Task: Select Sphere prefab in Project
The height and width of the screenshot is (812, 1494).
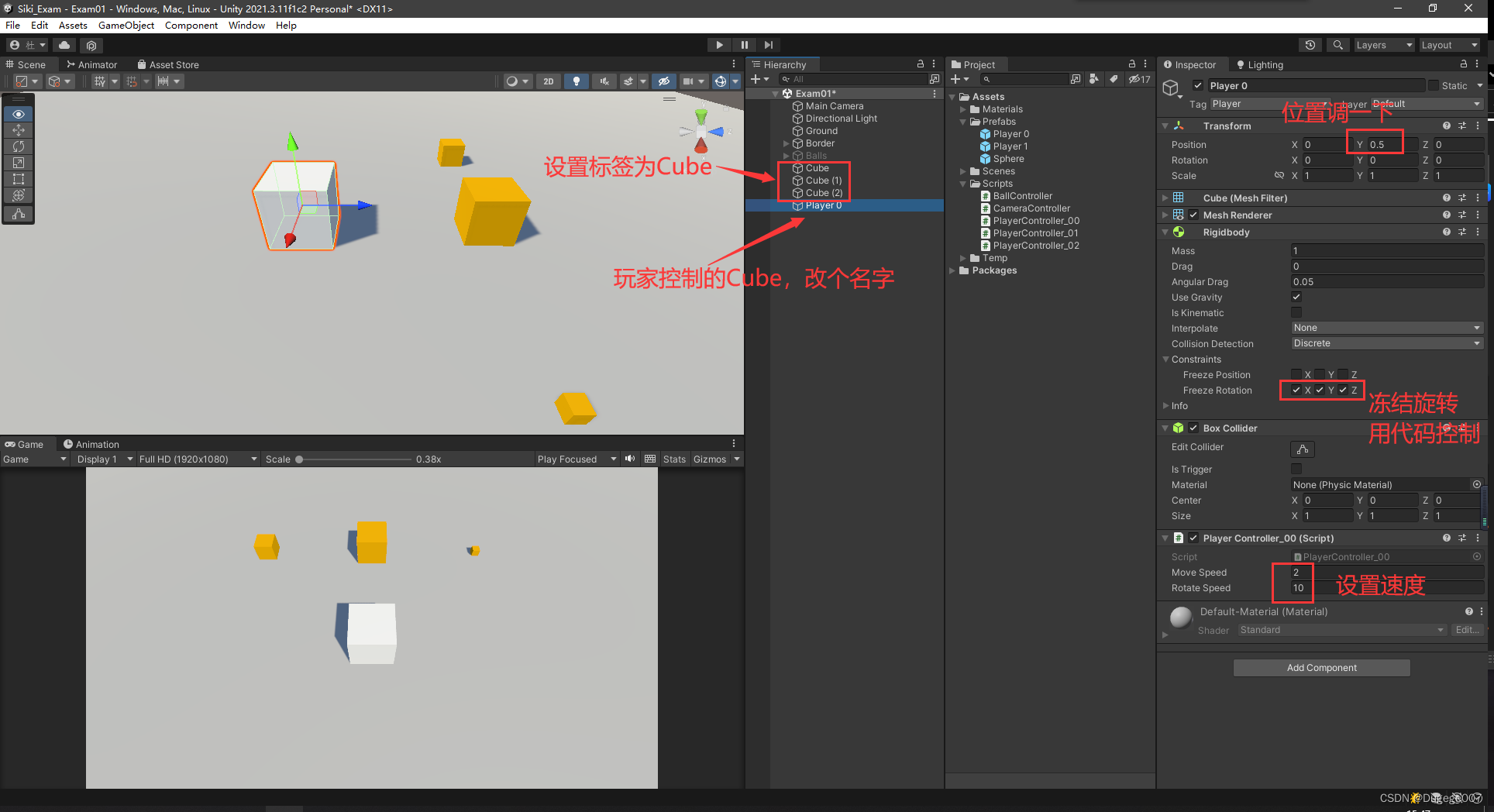Action: pyautogui.click(x=1008, y=159)
